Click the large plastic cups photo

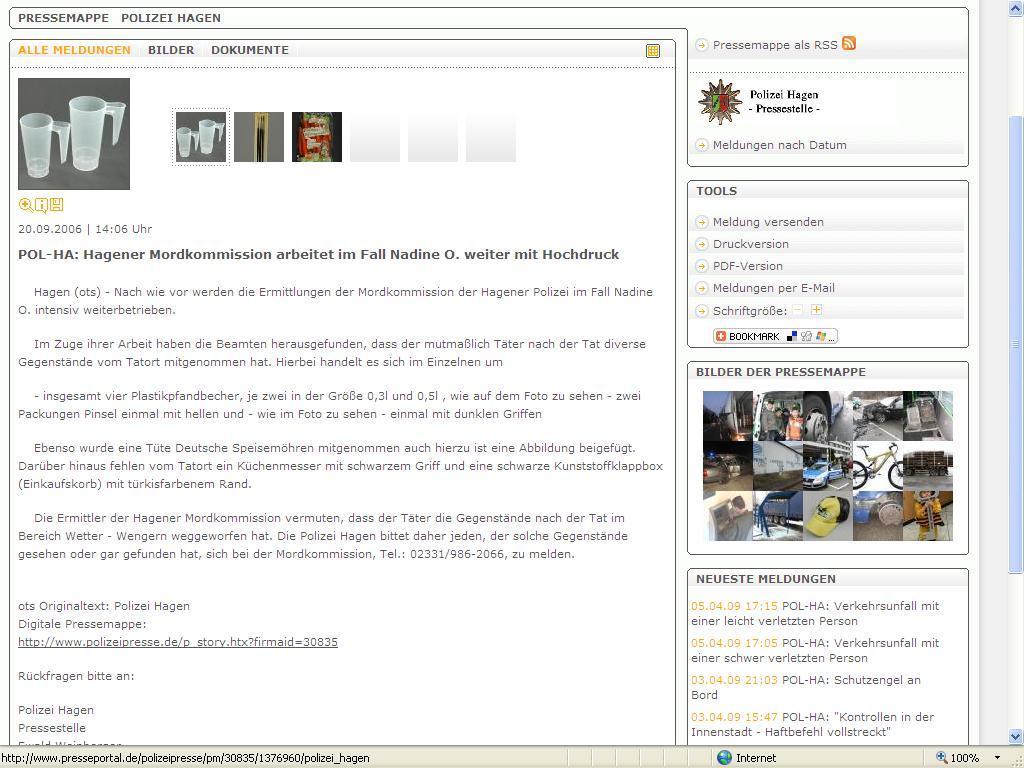point(74,134)
